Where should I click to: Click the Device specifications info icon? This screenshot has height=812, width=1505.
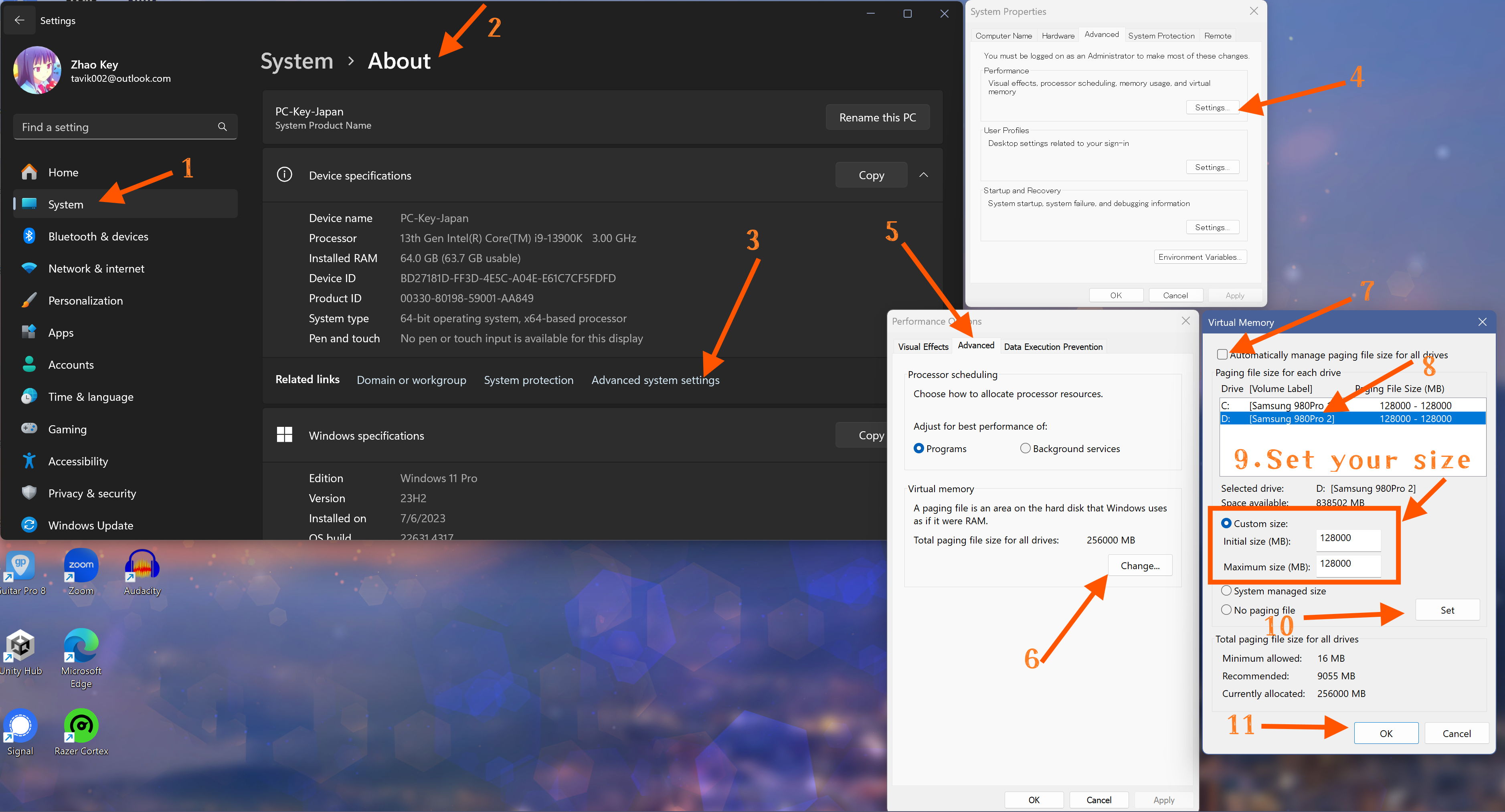click(x=285, y=175)
